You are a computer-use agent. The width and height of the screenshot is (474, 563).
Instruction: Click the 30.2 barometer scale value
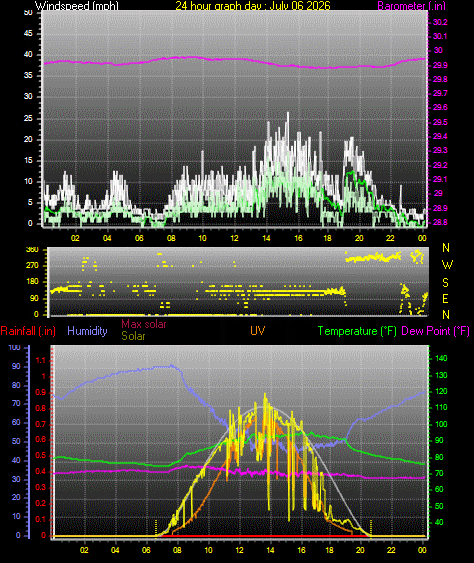click(x=440, y=22)
